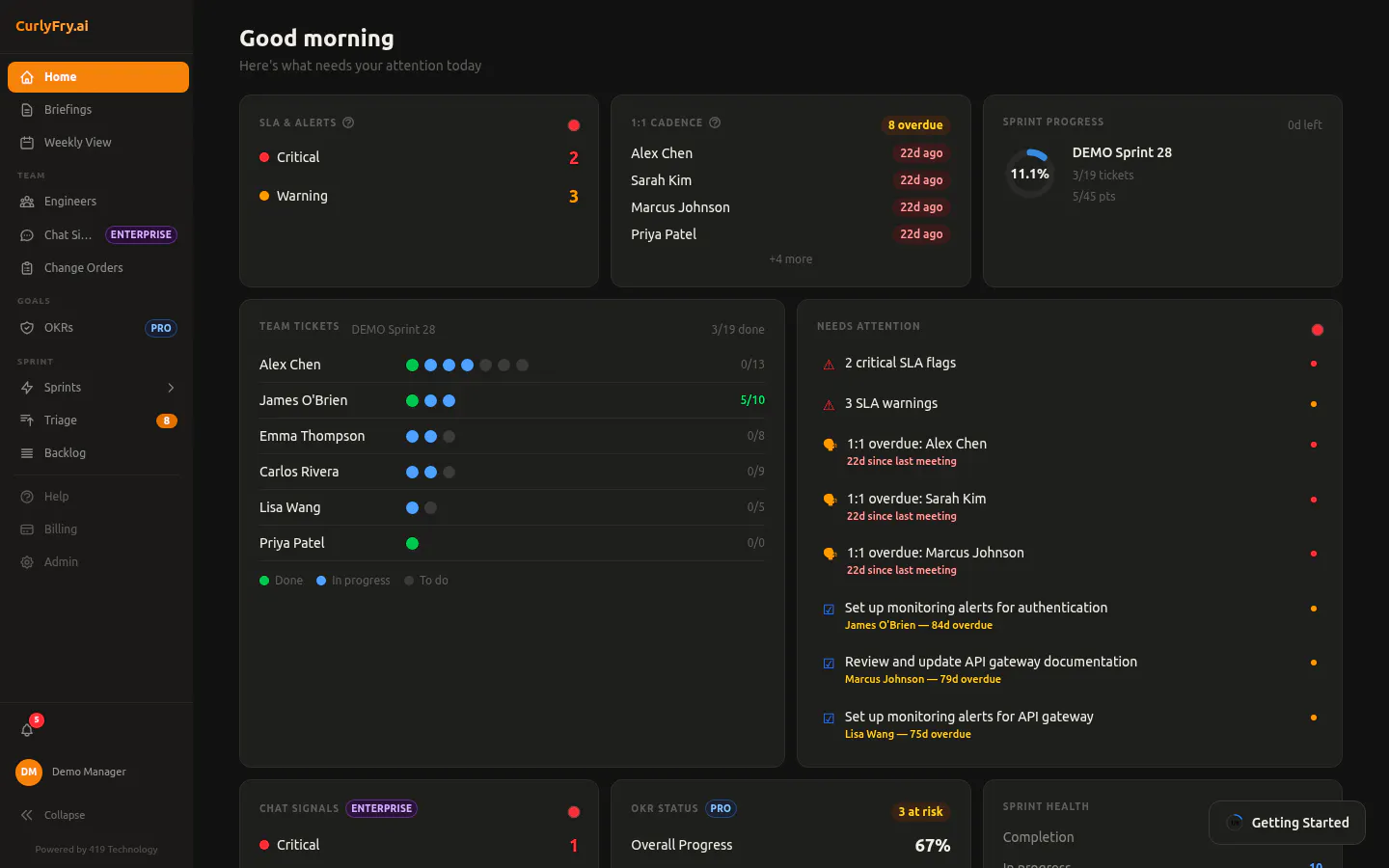The image size is (1389, 868).
Task: Click the Sprints lightning icon
Action: [x=27, y=388]
